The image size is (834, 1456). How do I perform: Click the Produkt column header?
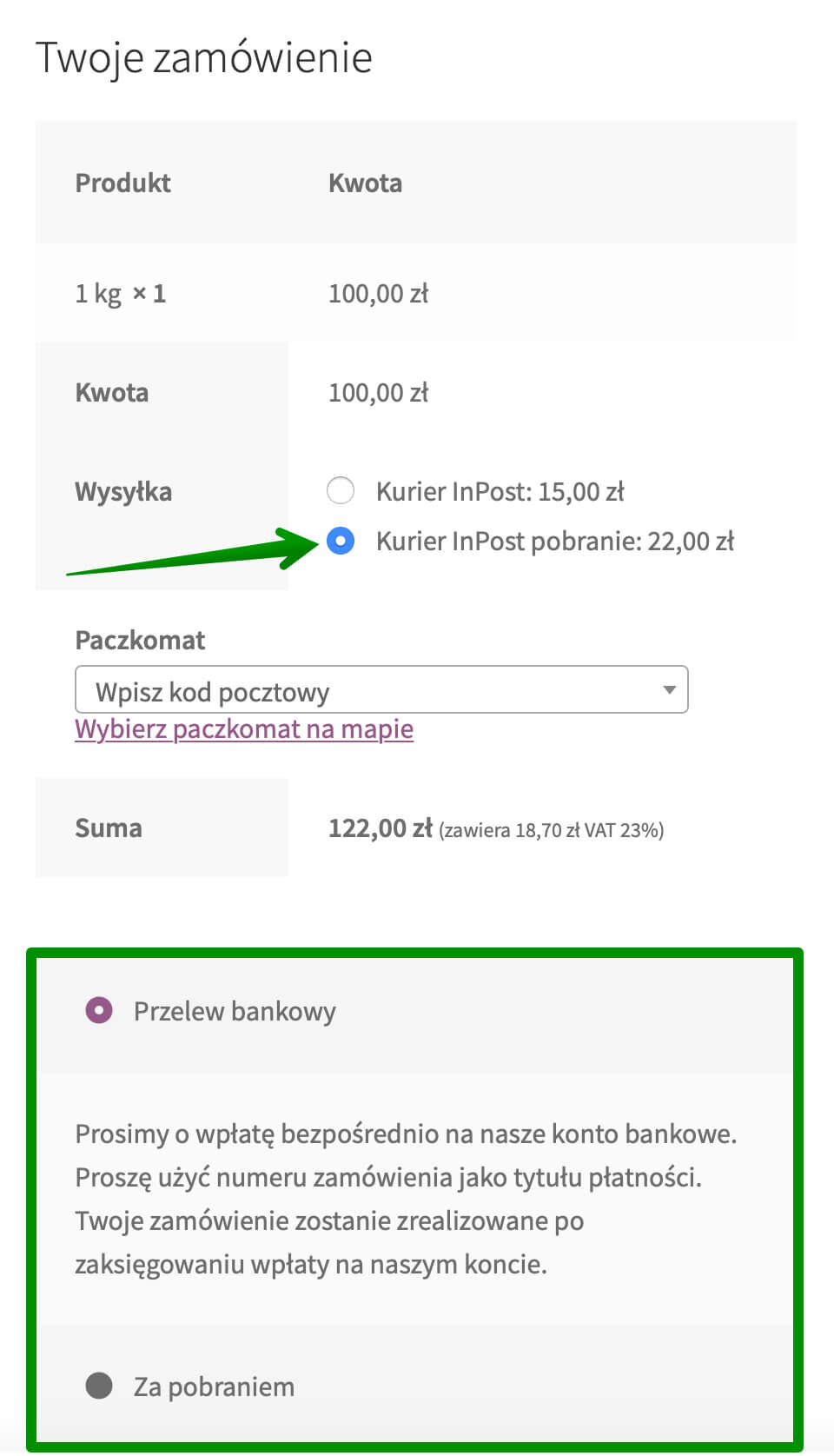point(123,183)
